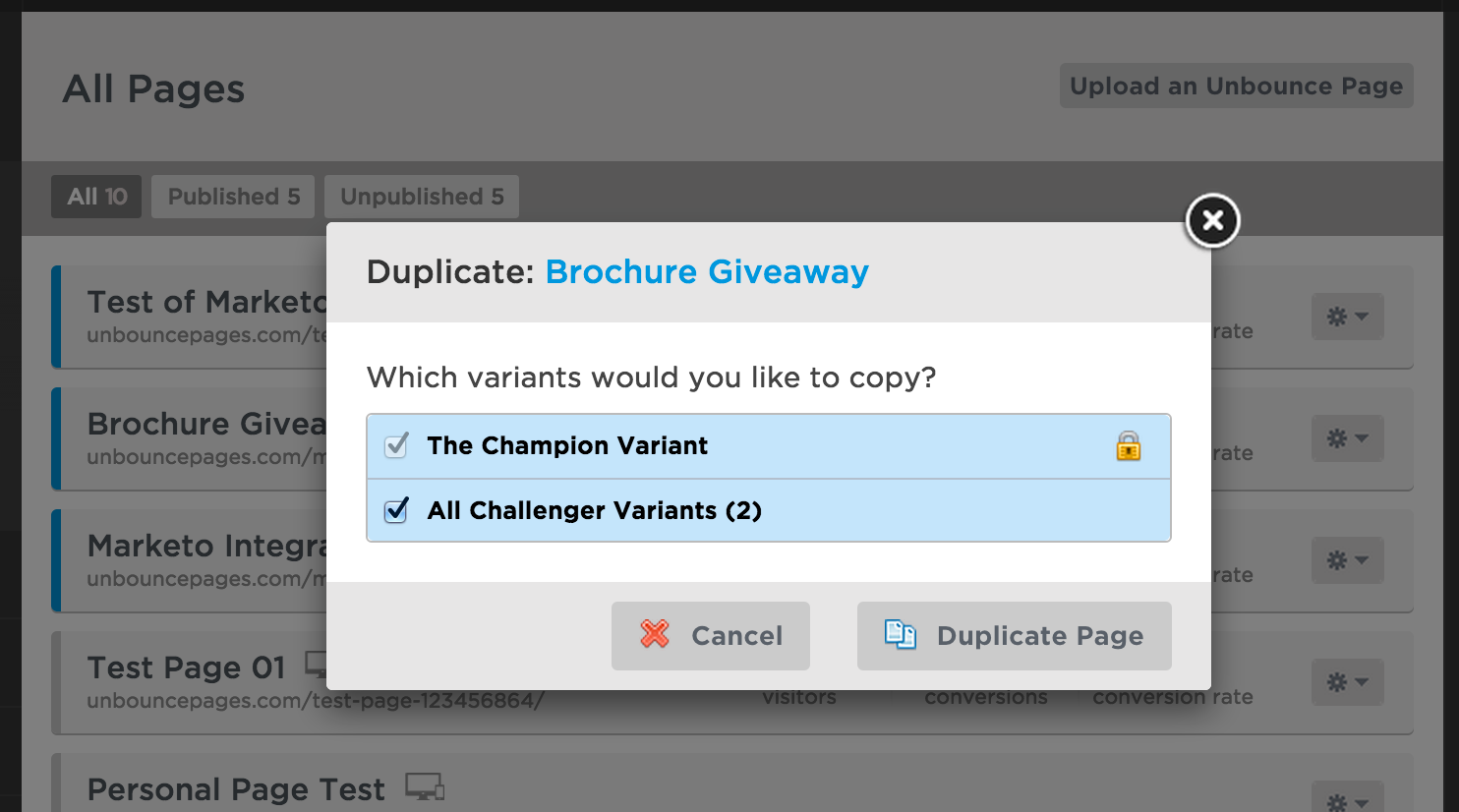Screen dimensions: 1459x812
Task: Click the red X icon in Cancel
Action: tap(655, 634)
